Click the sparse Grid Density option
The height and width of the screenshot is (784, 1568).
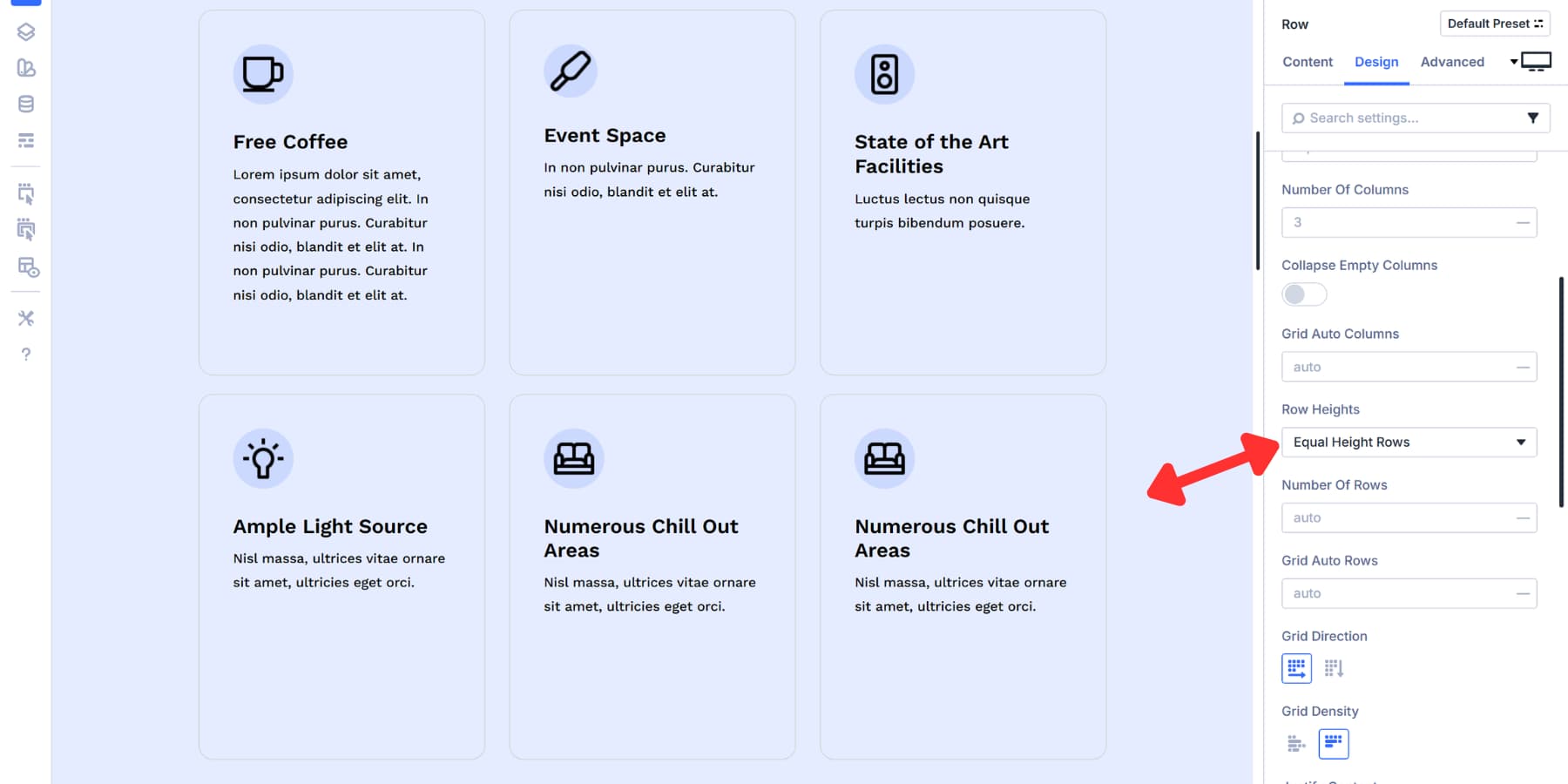[1295, 743]
